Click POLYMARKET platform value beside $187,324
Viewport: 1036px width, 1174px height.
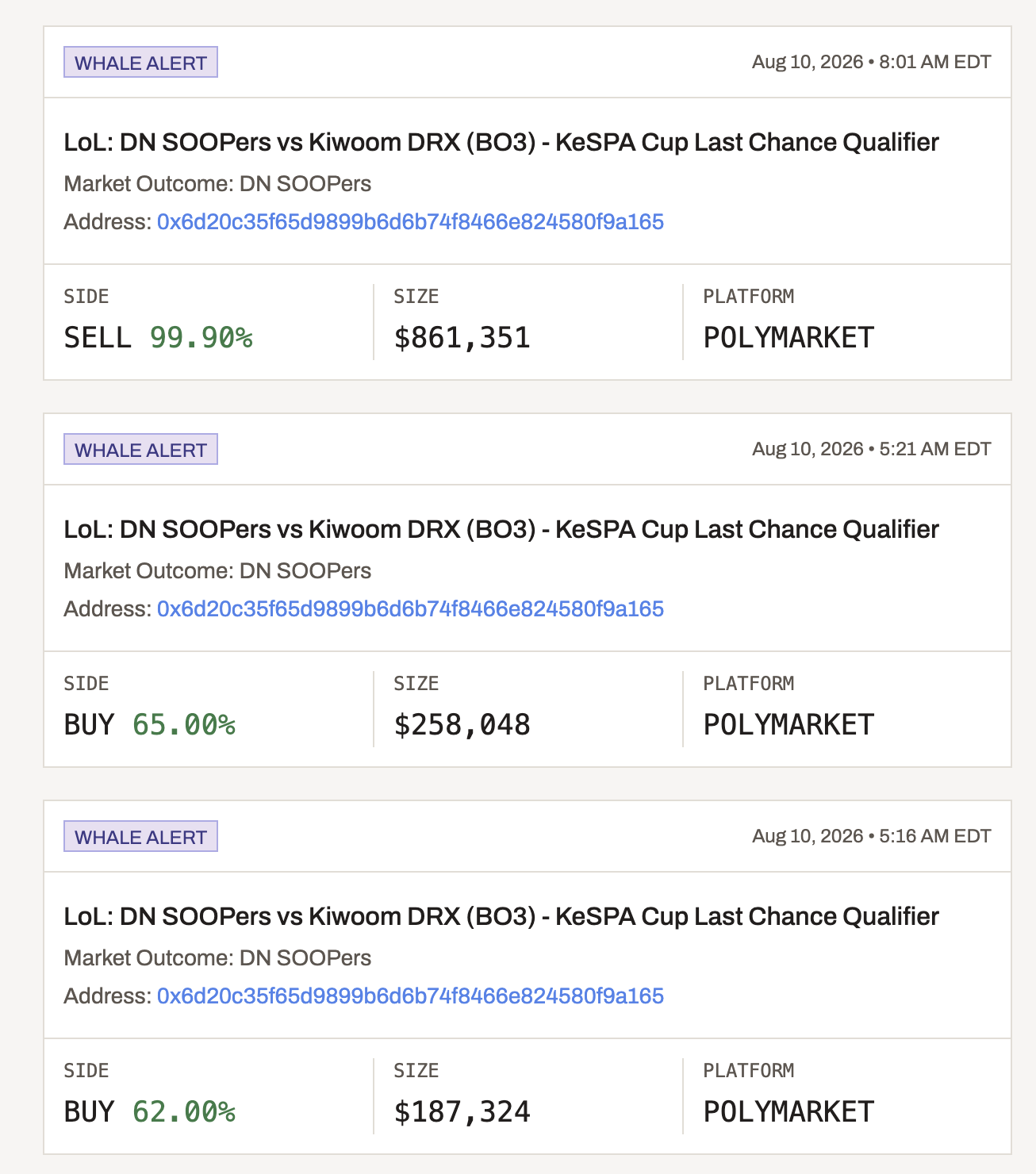tap(789, 1112)
